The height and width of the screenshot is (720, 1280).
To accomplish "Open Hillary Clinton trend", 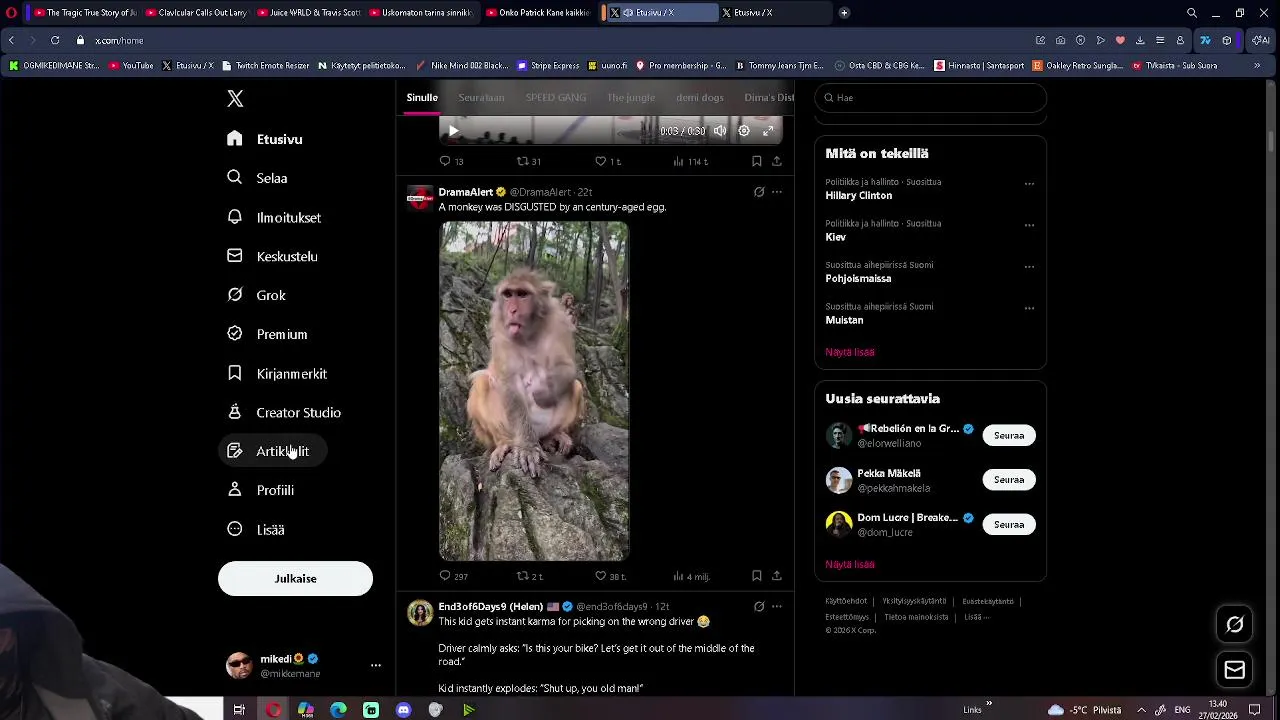I will [859, 195].
